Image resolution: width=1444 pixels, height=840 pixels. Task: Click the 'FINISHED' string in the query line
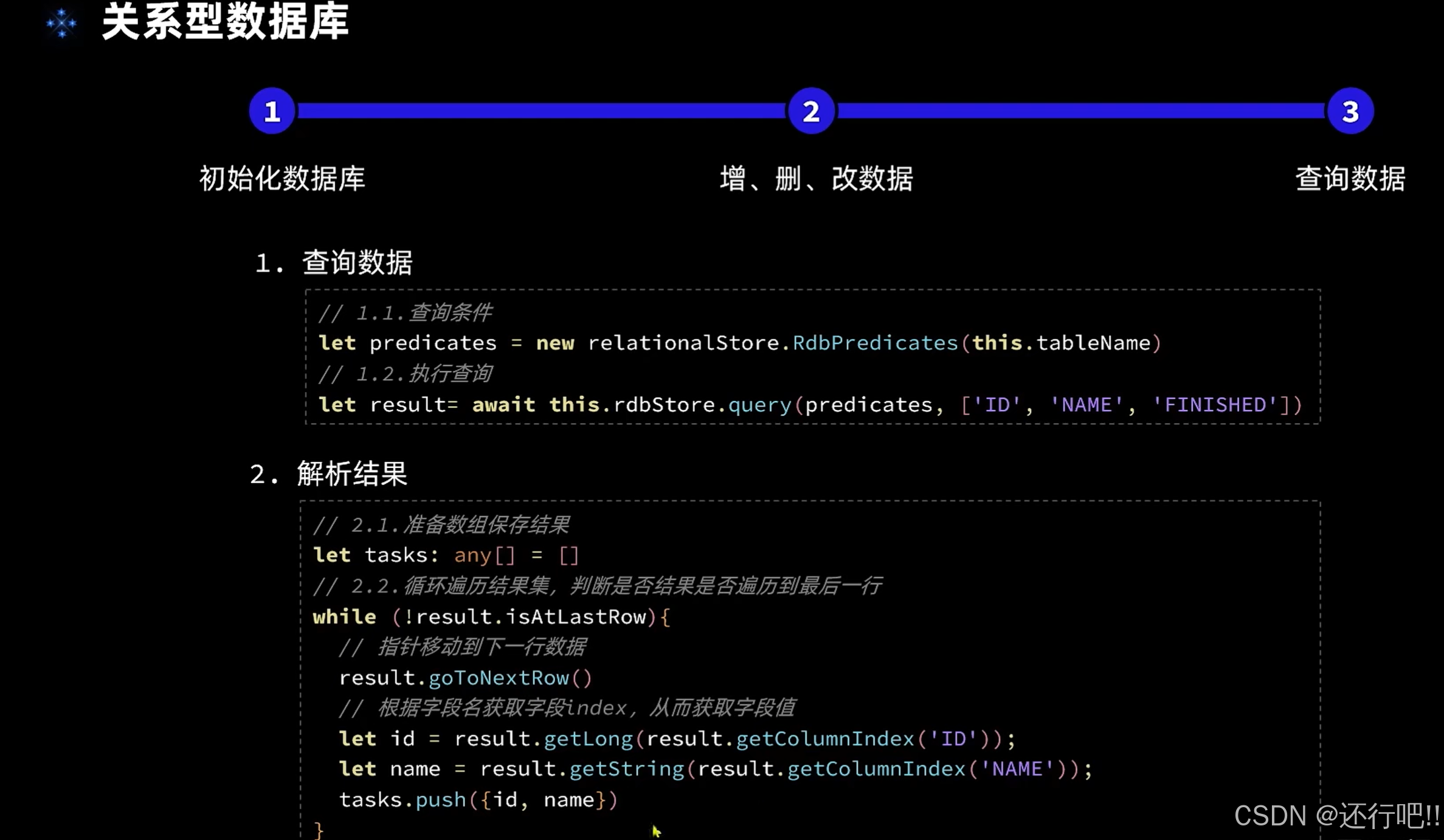[x=1215, y=404]
